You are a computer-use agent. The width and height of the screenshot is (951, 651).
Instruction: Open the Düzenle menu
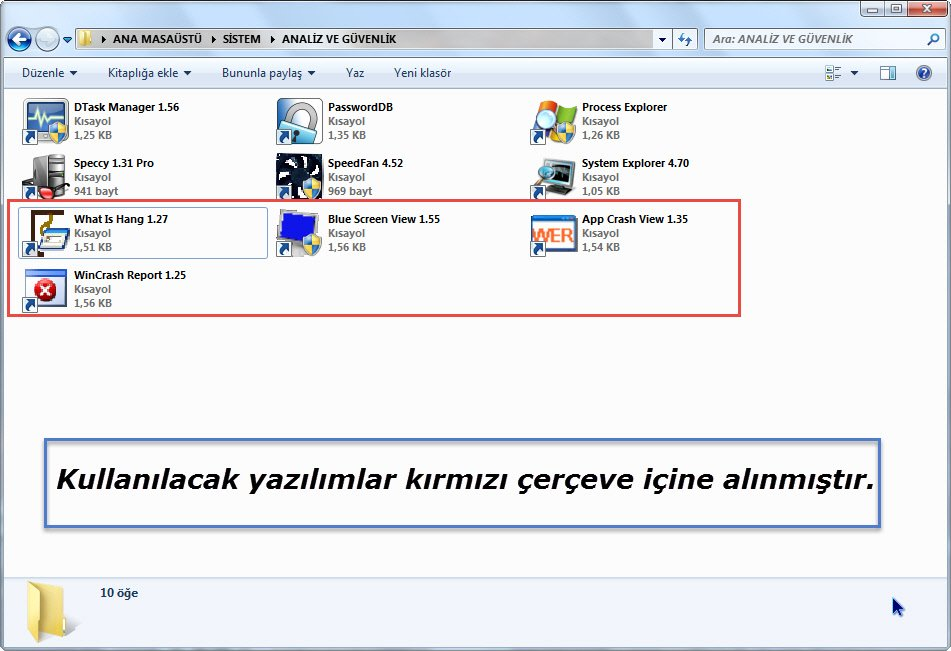[49, 73]
